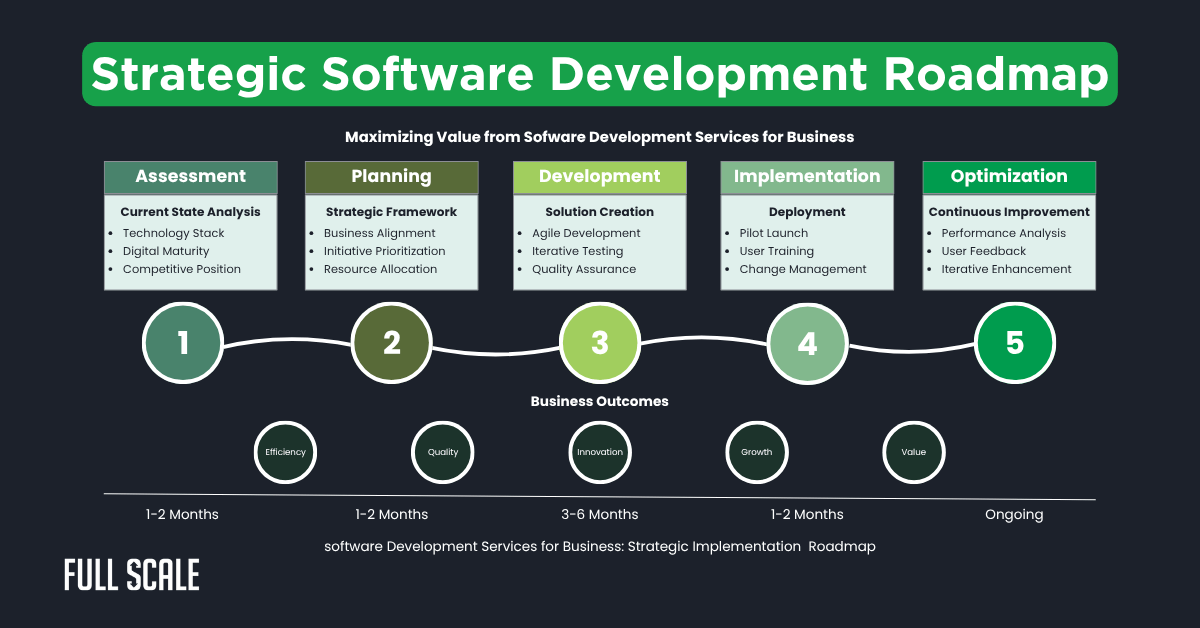Click the Value outcome circle
Screen dimensions: 1200x628
[x=913, y=452]
